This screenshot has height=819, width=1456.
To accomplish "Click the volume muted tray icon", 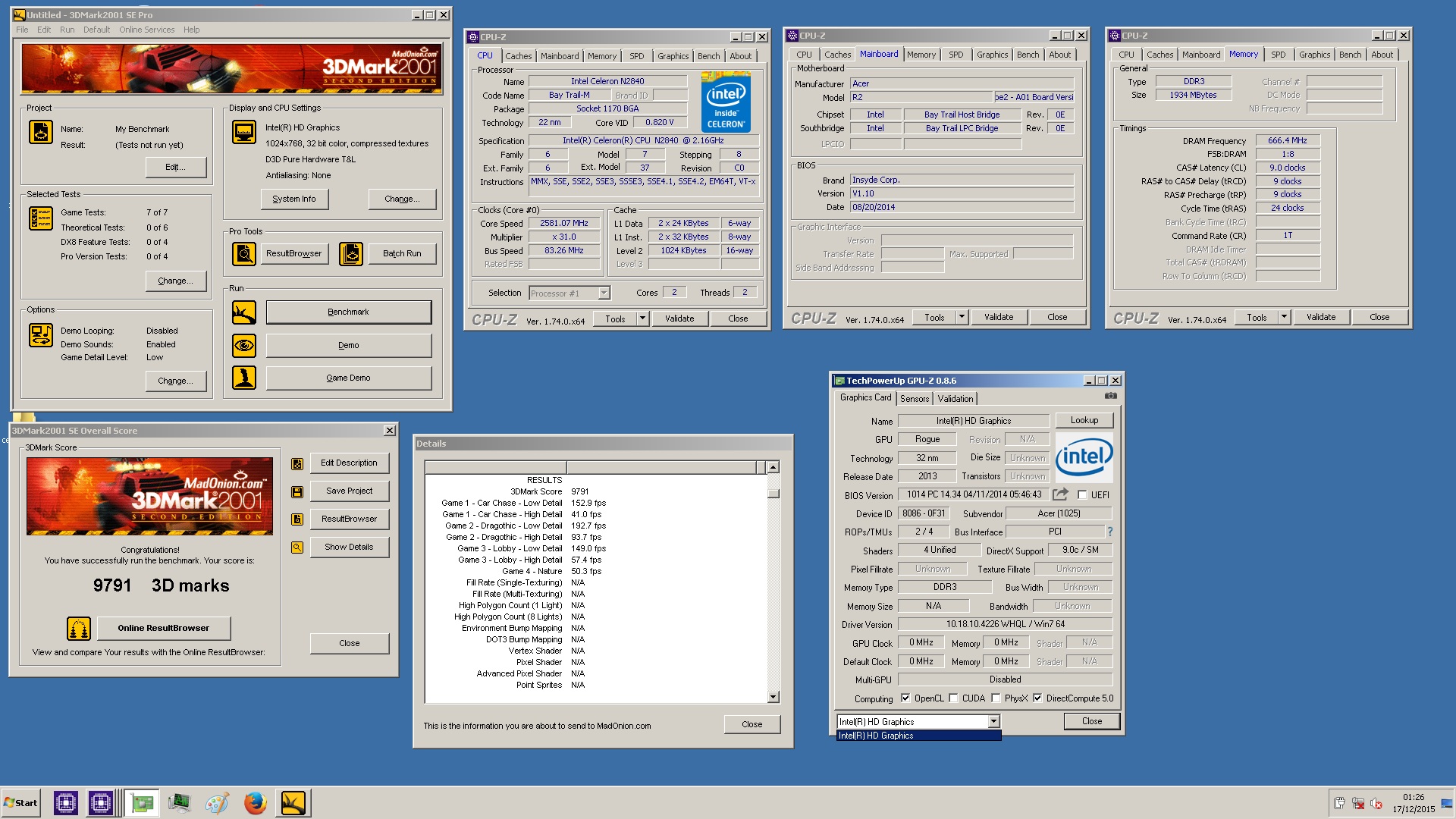I will coord(1376,804).
